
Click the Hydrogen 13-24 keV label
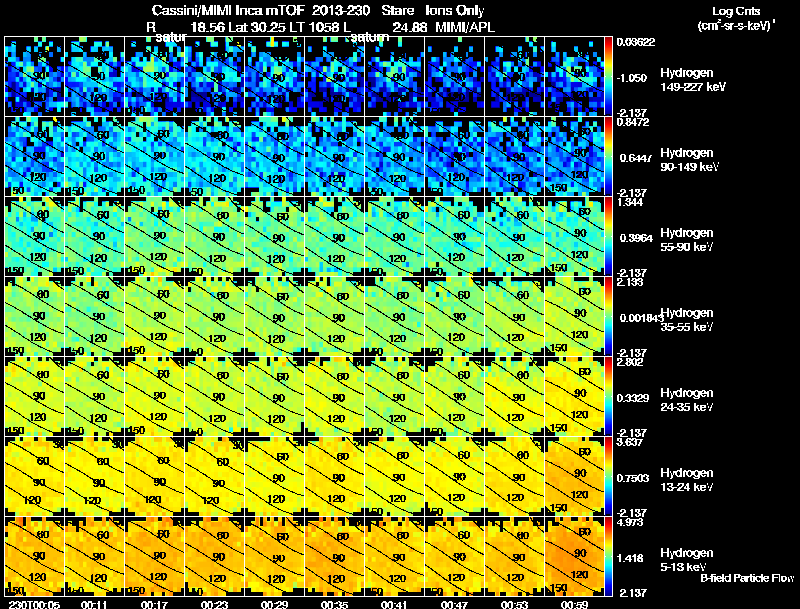pos(687,480)
